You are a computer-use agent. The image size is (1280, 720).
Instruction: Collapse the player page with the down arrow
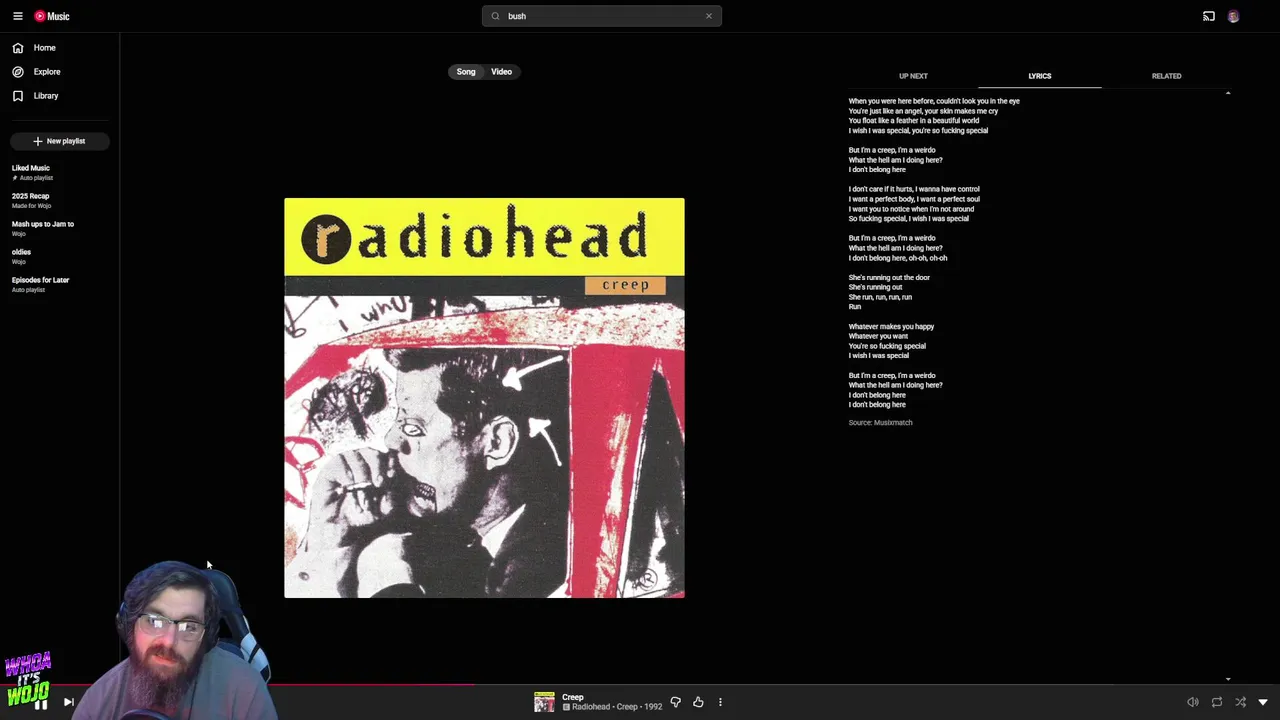1263,702
